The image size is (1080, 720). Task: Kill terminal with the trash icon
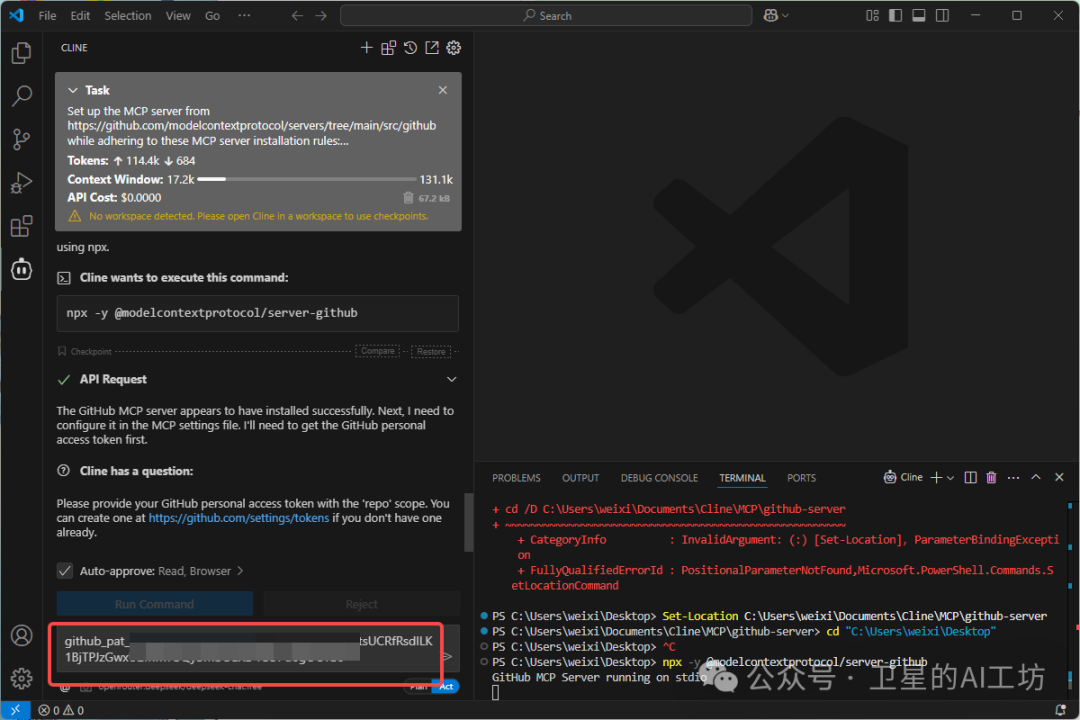[991, 478]
